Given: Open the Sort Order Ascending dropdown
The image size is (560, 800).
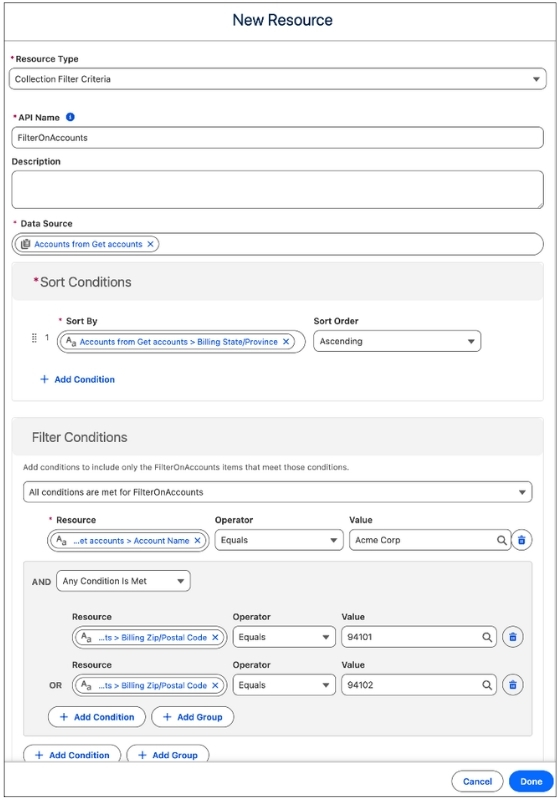Looking at the screenshot, I should pyautogui.click(x=397, y=341).
